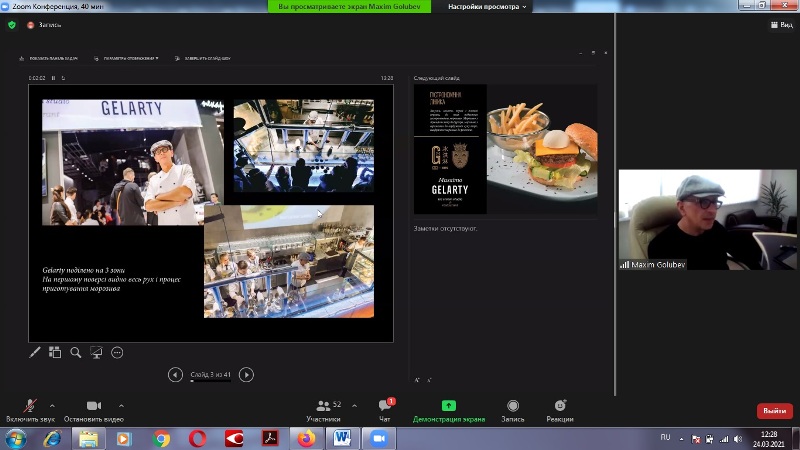
Task: Click the black screen slideshow icon
Action: (96, 352)
